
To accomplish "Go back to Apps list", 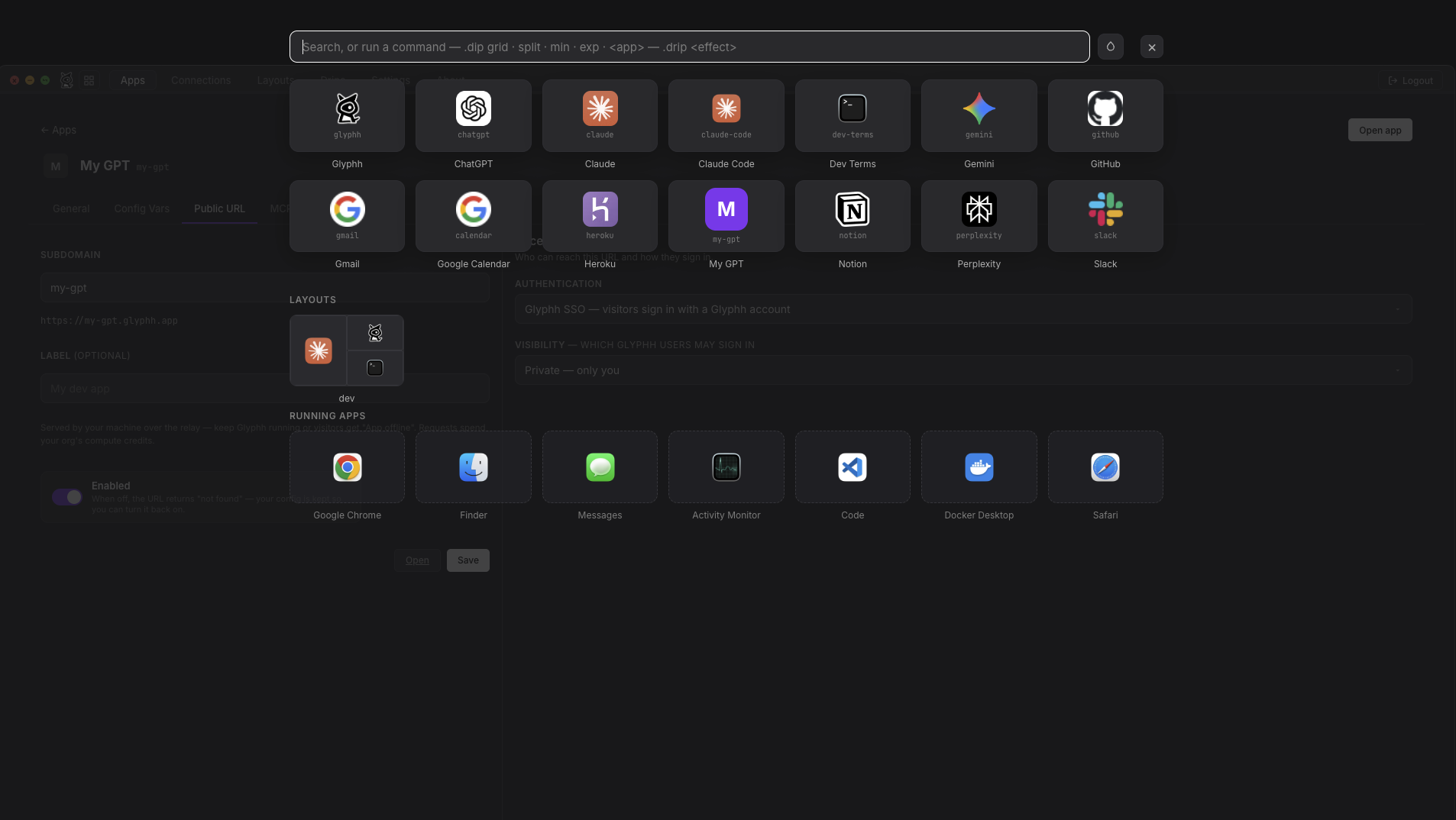I will pos(59,130).
